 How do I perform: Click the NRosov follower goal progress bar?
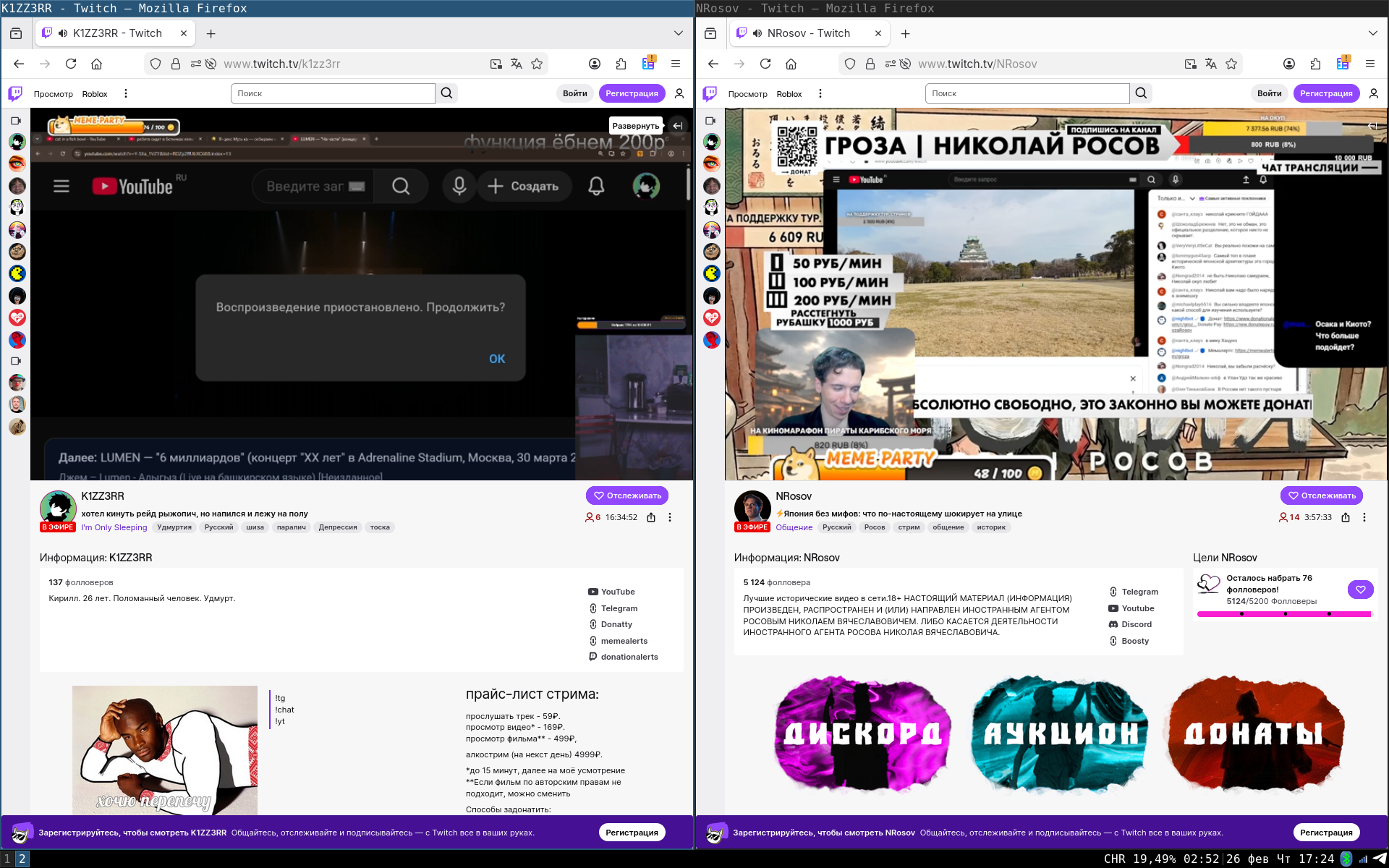coord(1284,614)
